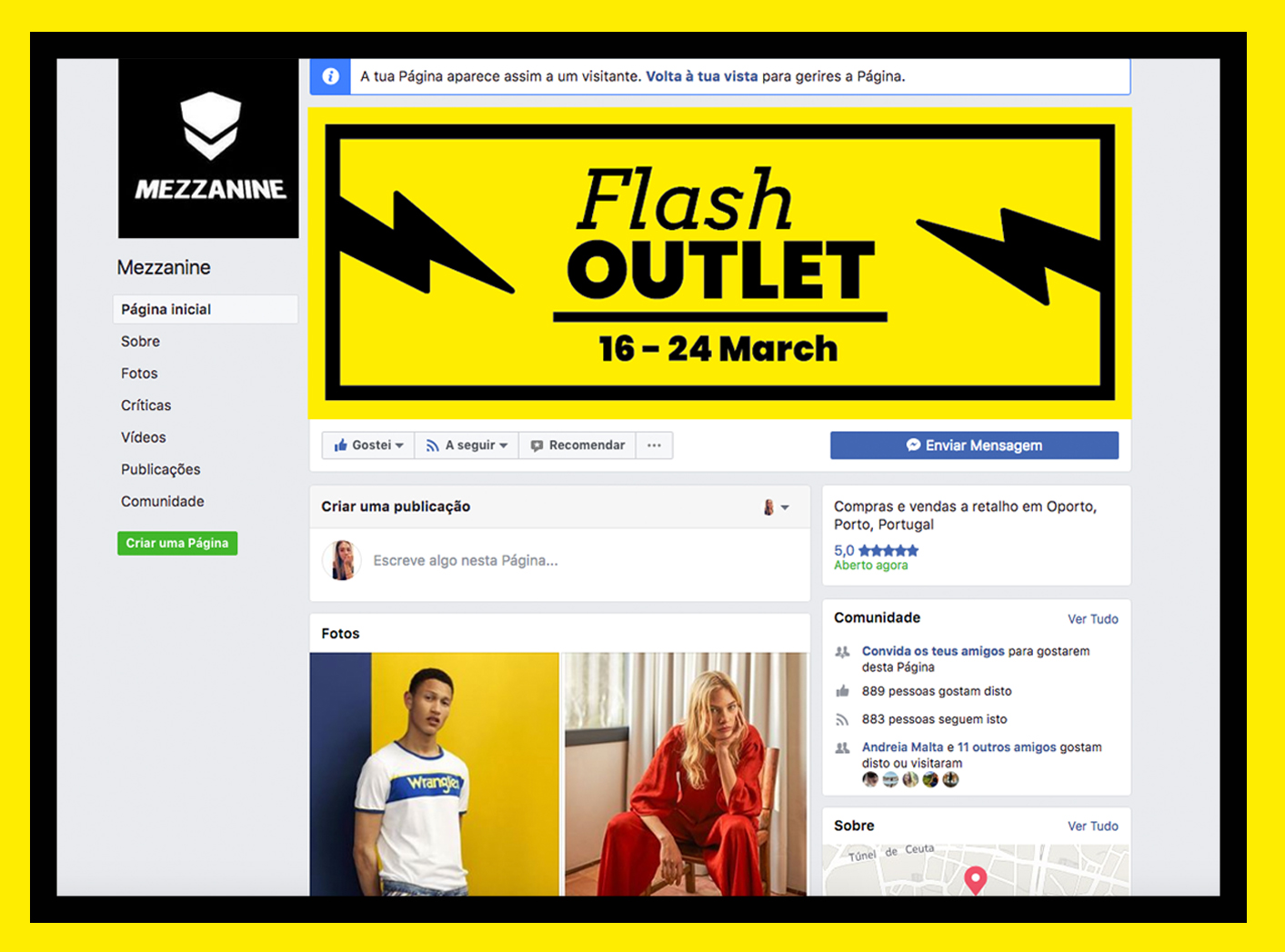Open Críticas in the sidebar menu
Viewport: 1285px width, 952px height.
pyautogui.click(x=146, y=406)
